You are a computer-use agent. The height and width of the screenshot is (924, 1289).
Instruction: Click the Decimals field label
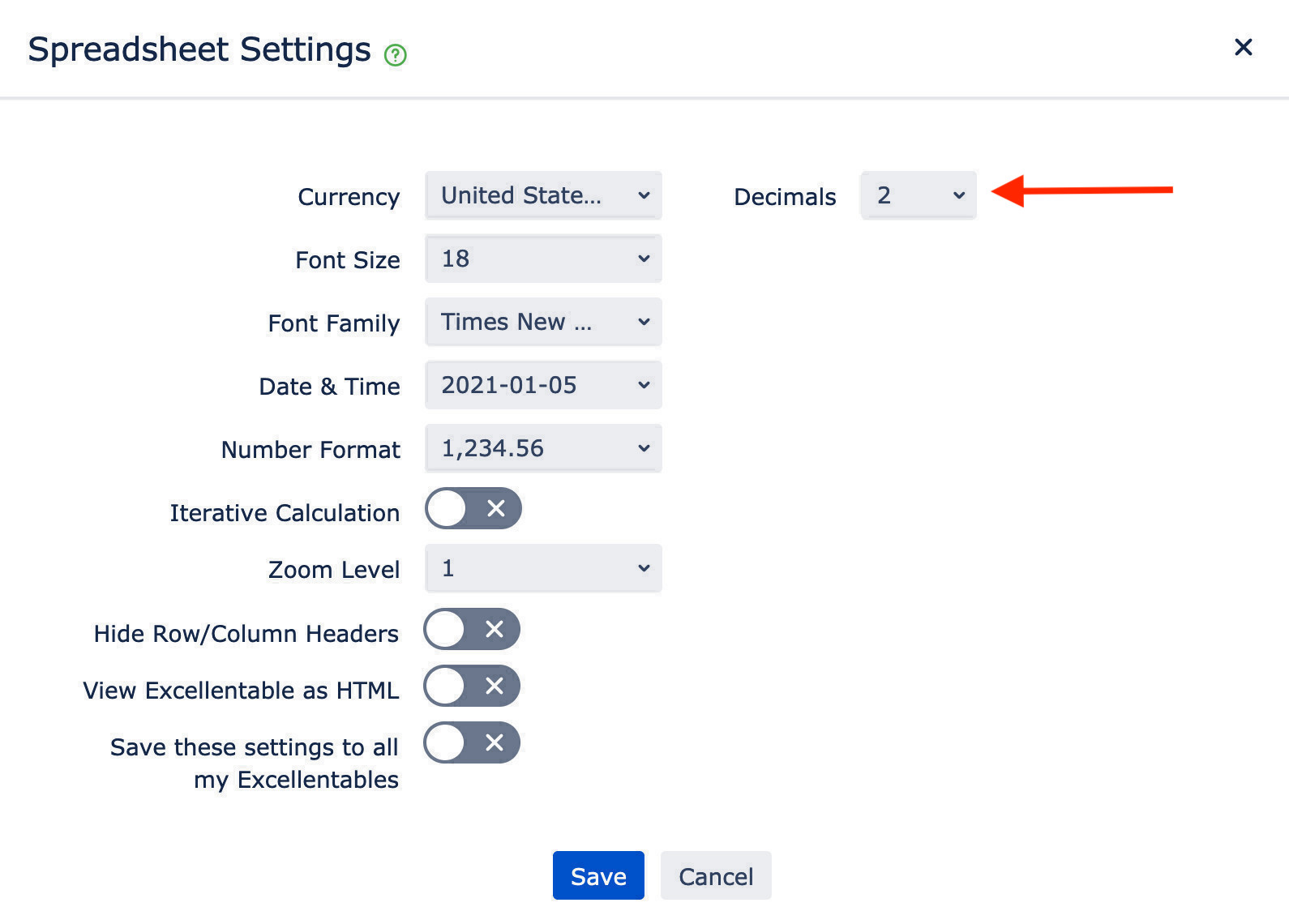click(784, 197)
